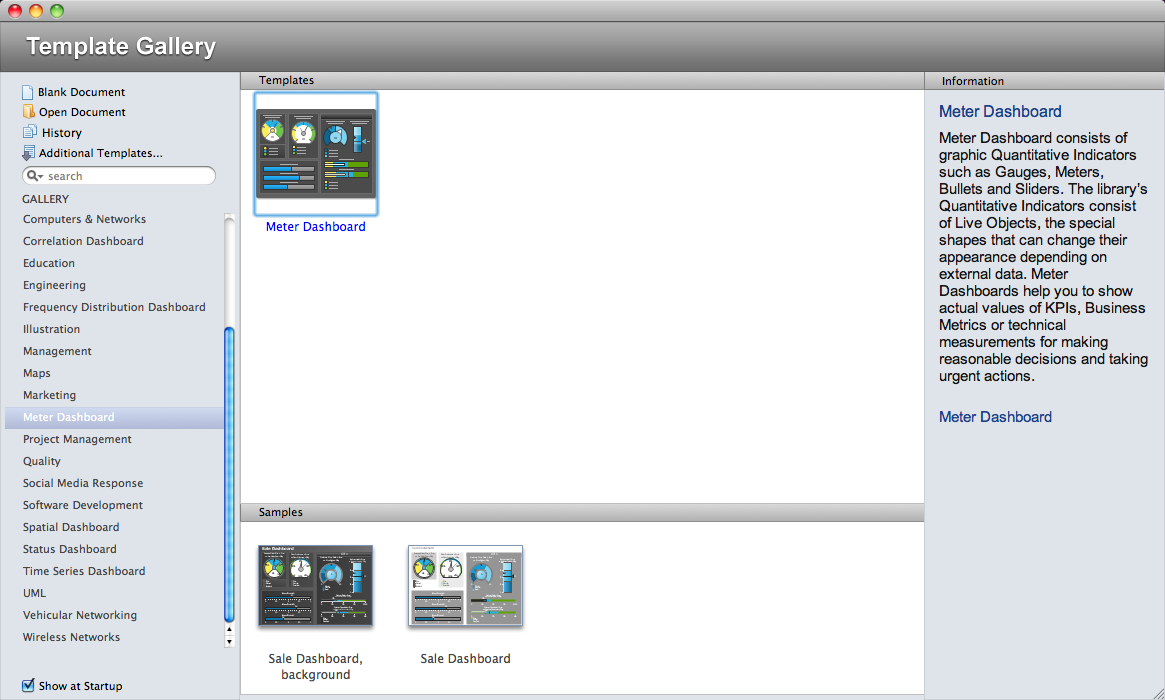Click the gallery list scrollbar thumb
Screen dimensions: 1165x700
coord(230,475)
